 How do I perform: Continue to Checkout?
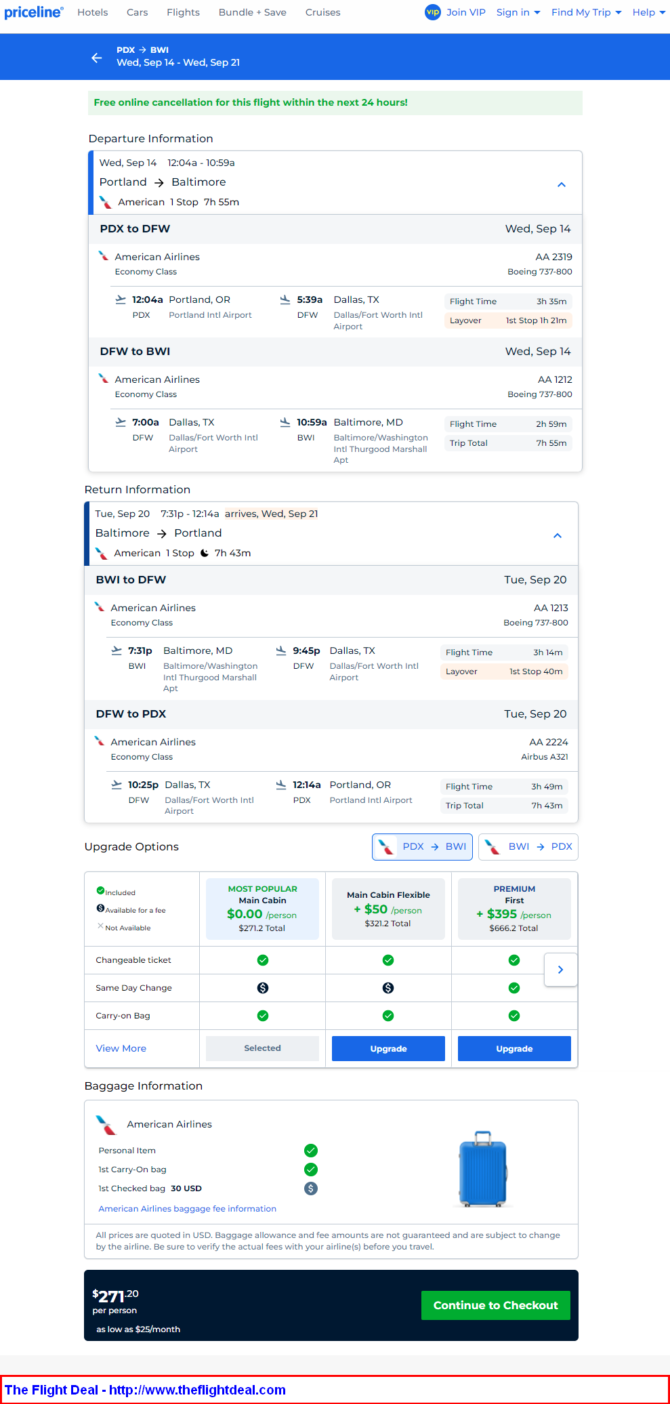pos(496,1305)
